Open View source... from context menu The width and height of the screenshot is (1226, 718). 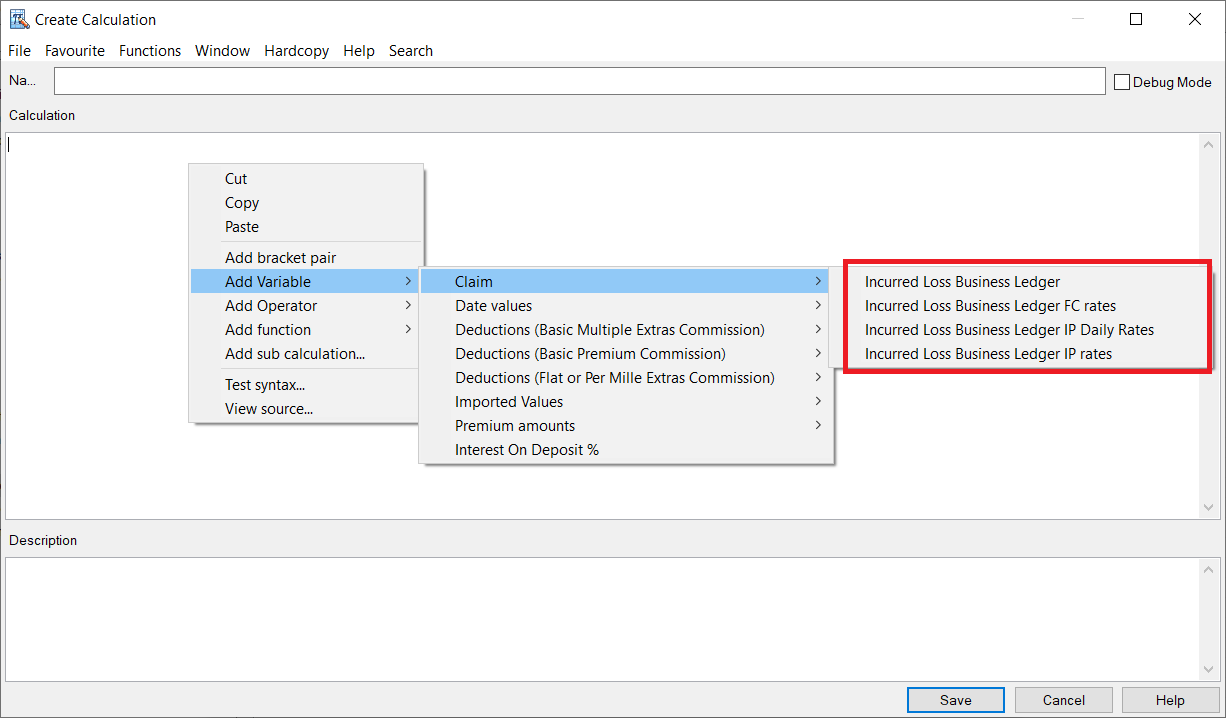tap(269, 409)
